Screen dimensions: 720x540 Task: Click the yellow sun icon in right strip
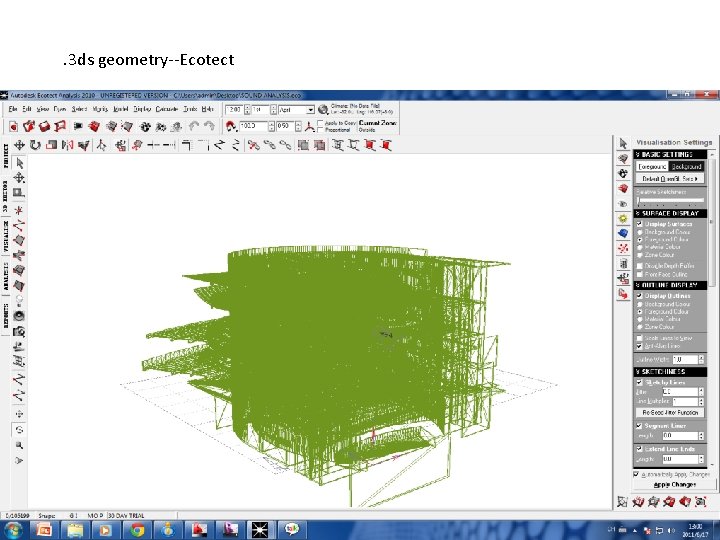click(623, 218)
